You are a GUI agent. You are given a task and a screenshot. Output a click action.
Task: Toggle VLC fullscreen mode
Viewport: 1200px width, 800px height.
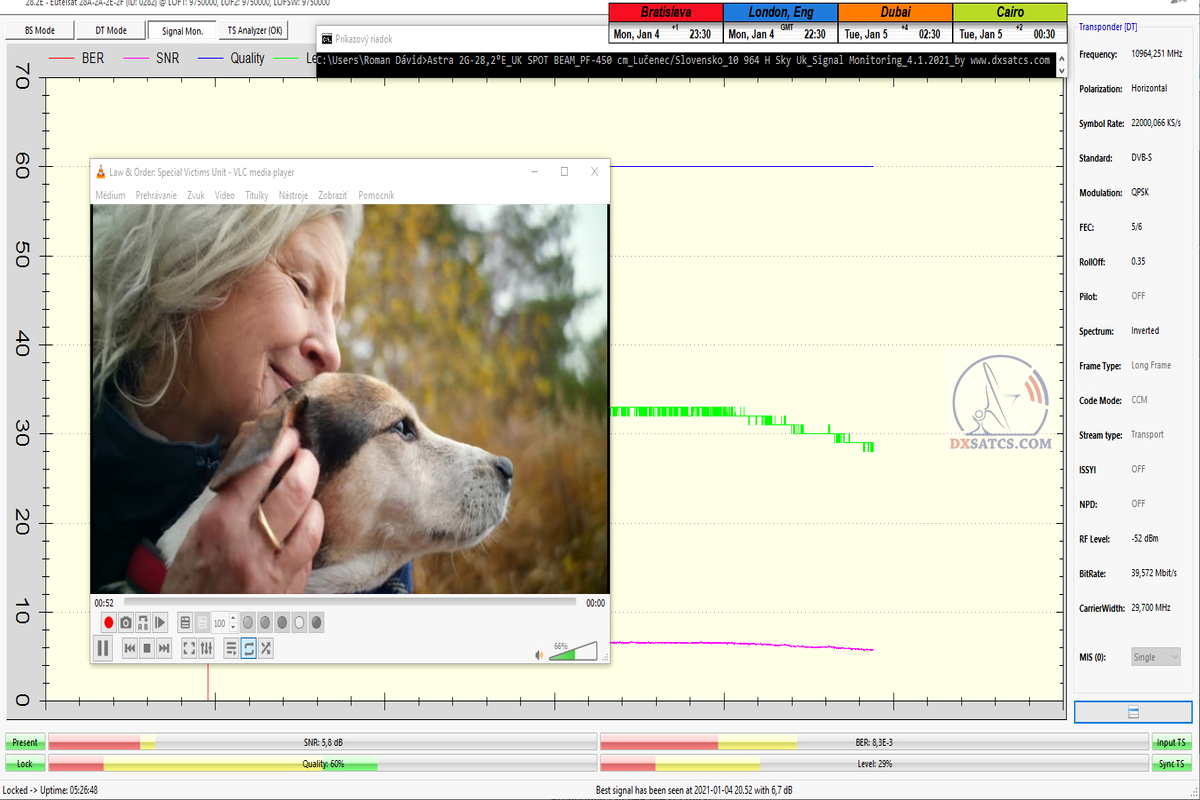click(189, 648)
